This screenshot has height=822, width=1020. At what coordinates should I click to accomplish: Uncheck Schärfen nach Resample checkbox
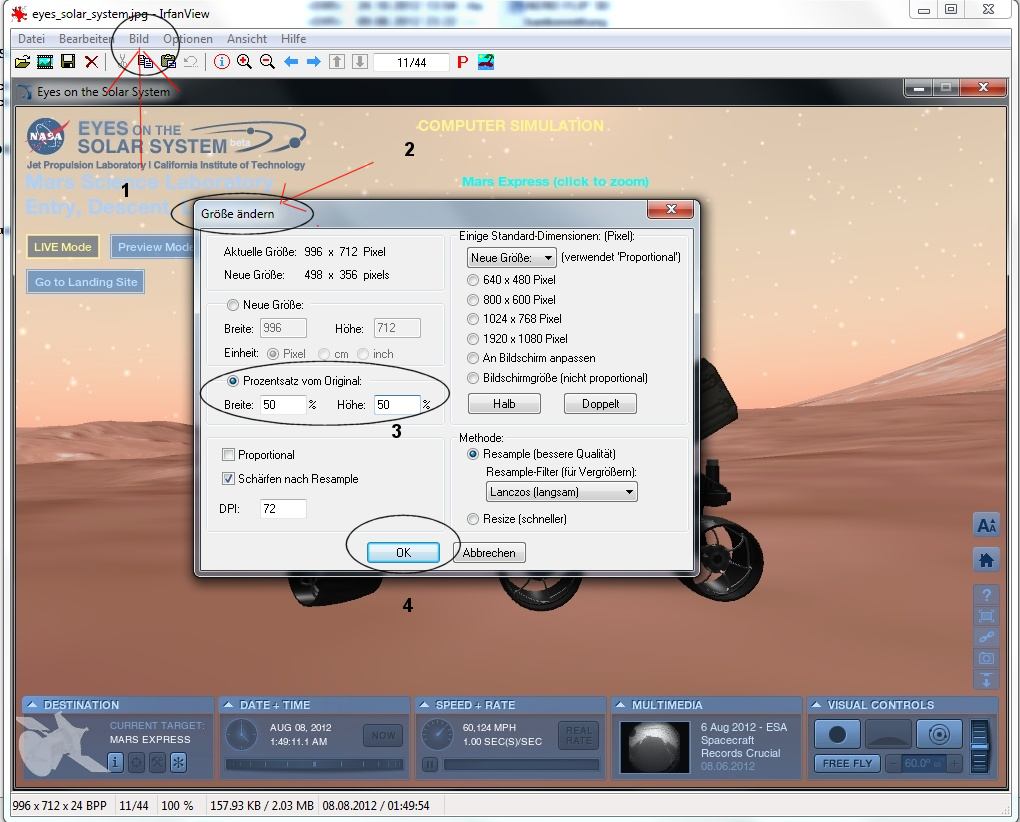tap(228, 479)
